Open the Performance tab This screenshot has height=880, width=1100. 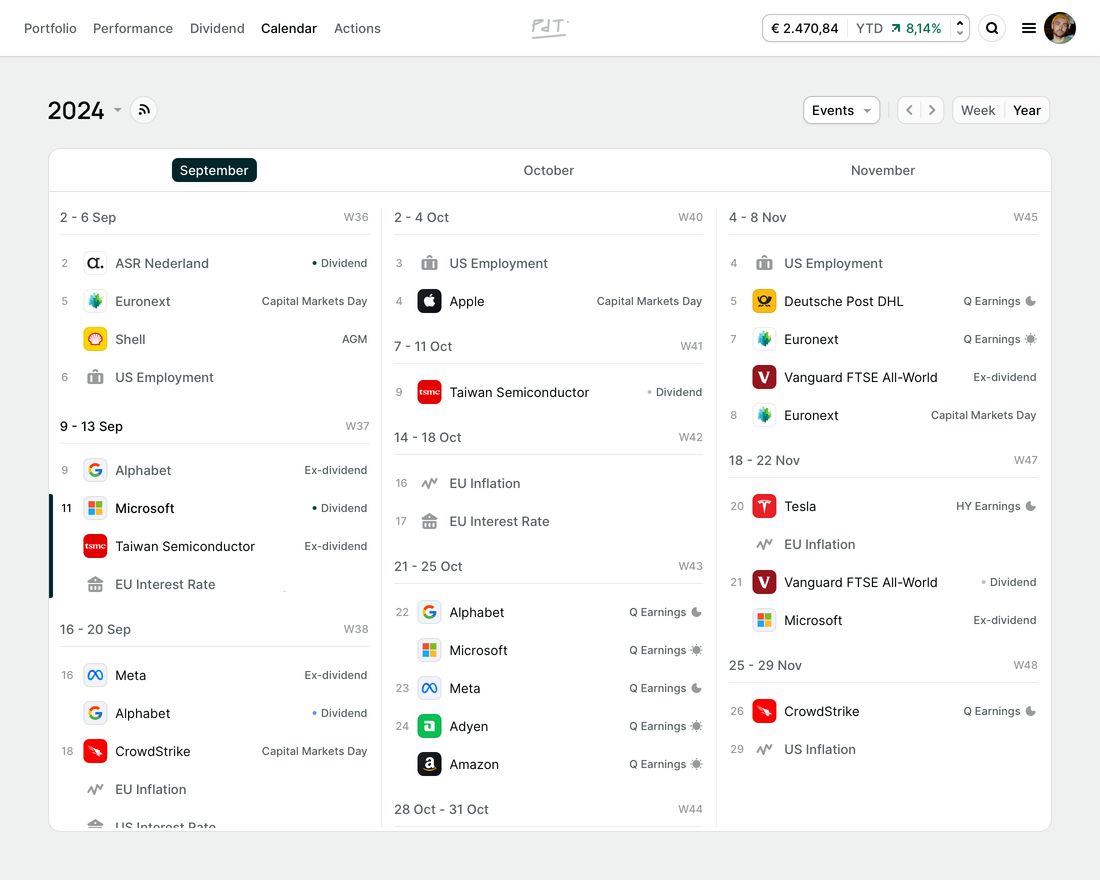coord(133,28)
